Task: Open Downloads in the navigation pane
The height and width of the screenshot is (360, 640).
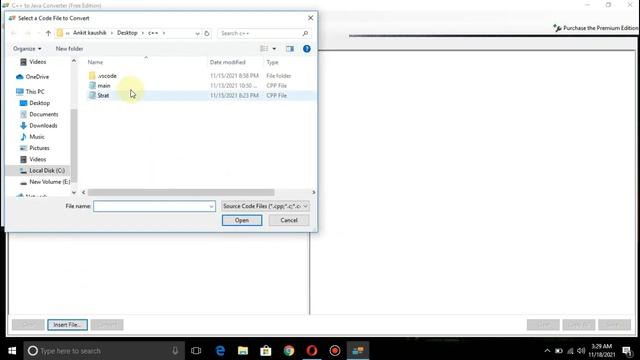Action: coord(43,126)
